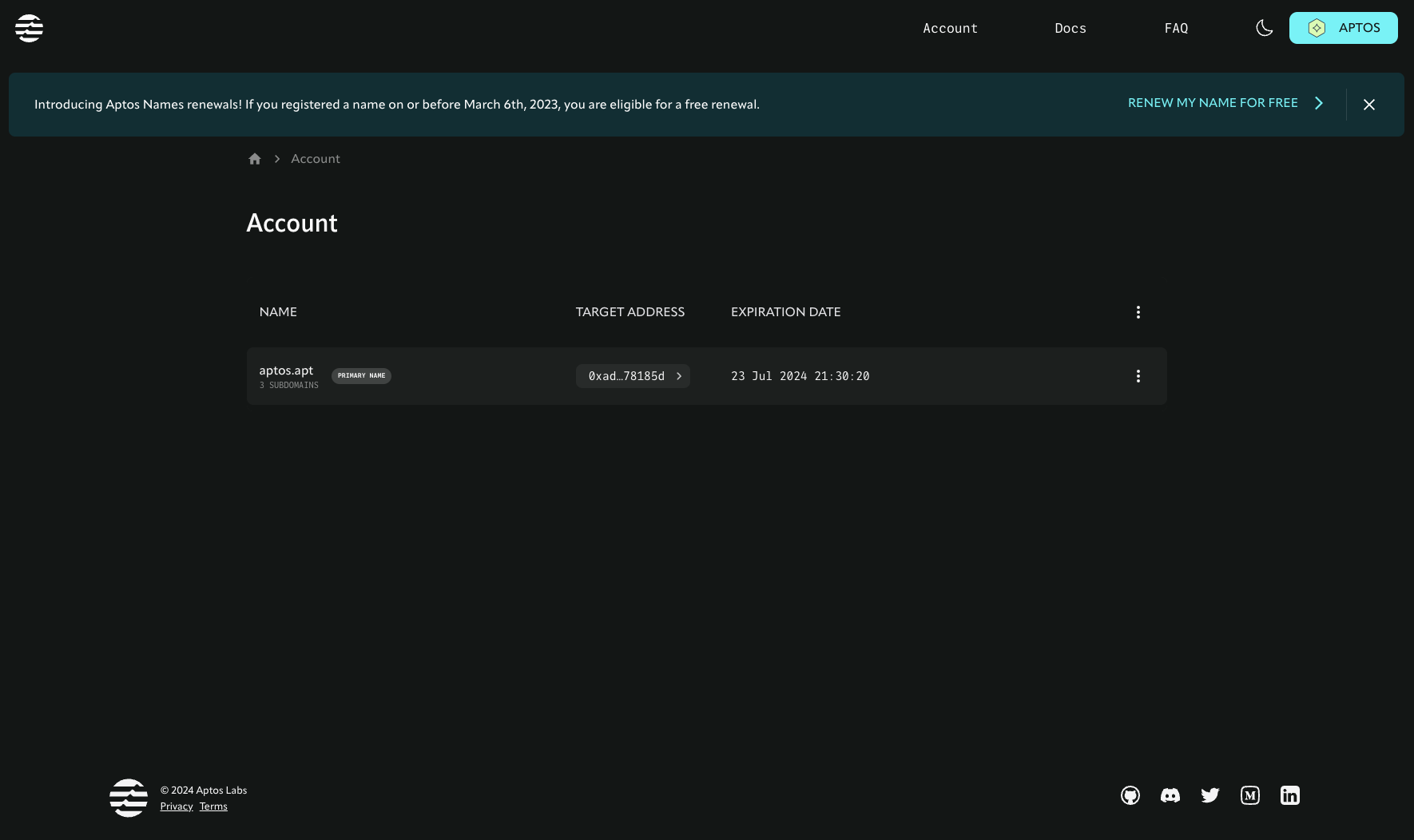Open the Discord icon in the footer
Viewport: 1414px width, 840px height.
pos(1170,795)
